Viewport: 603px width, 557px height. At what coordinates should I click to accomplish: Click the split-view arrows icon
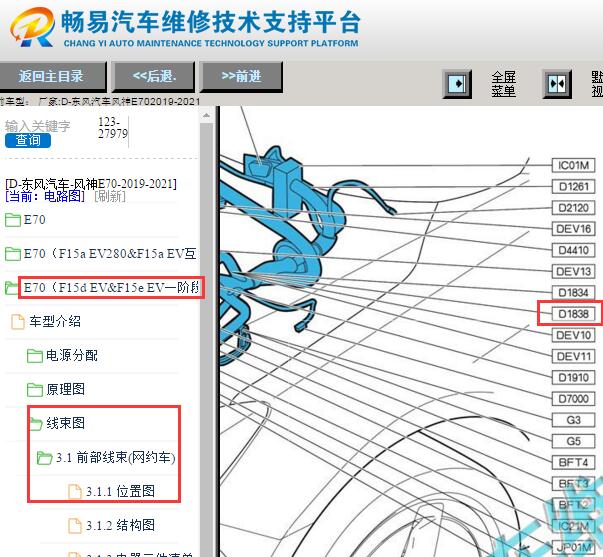coord(557,83)
